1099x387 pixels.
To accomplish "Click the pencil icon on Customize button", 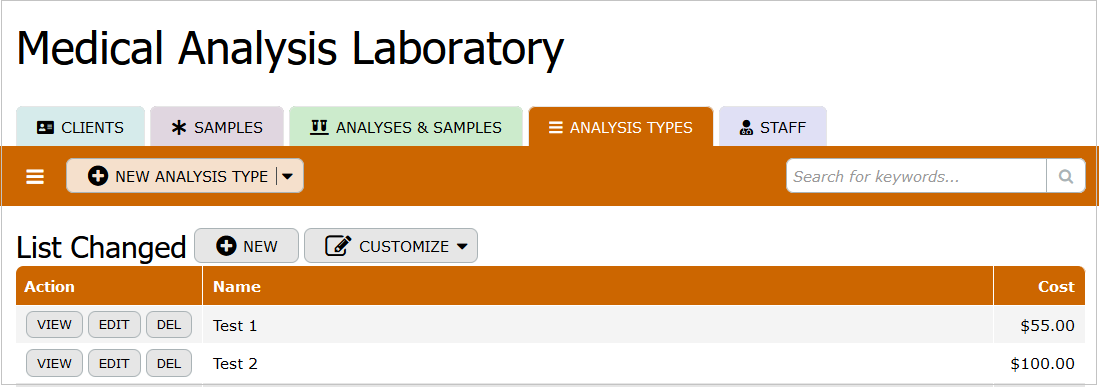I will (339, 246).
